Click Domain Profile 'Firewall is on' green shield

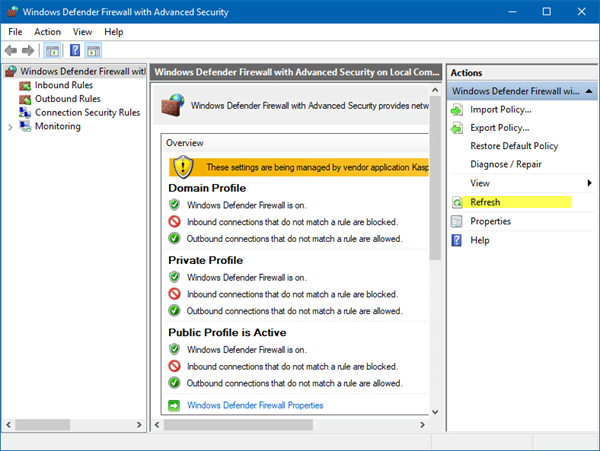(x=174, y=205)
